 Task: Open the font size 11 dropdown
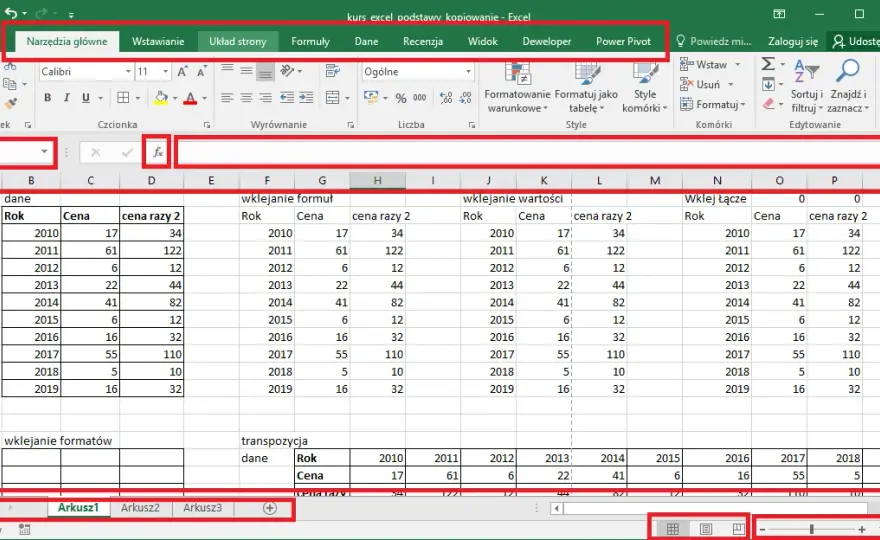[x=165, y=72]
